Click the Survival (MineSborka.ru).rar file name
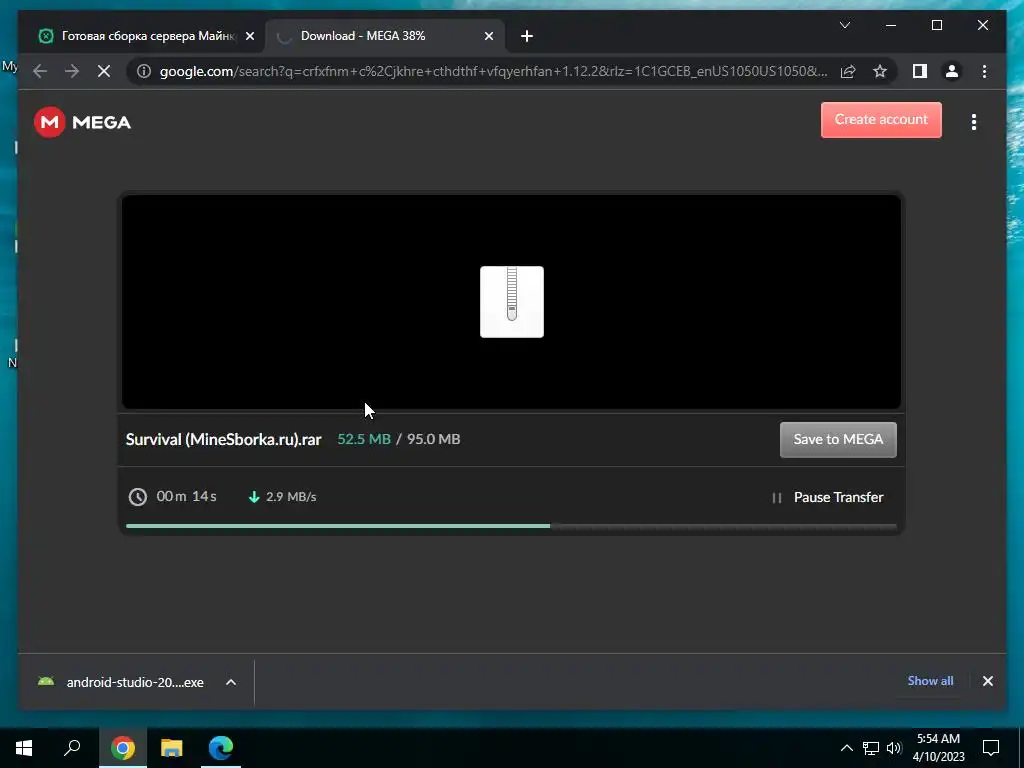This screenshot has height=768, width=1024. tap(223, 440)
